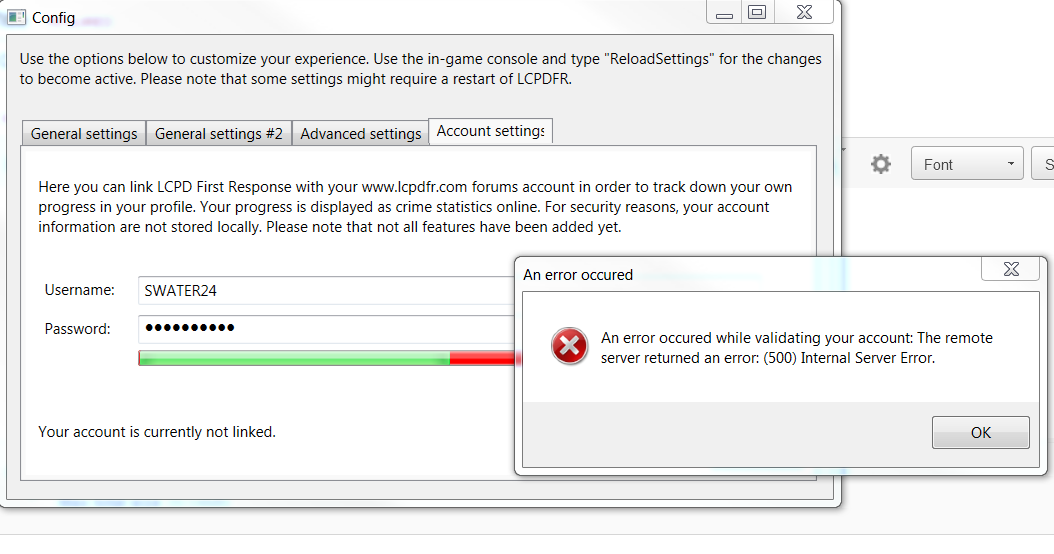Close the Config window
Viewport: 1054px width, 554px height.
coord(803,12)
